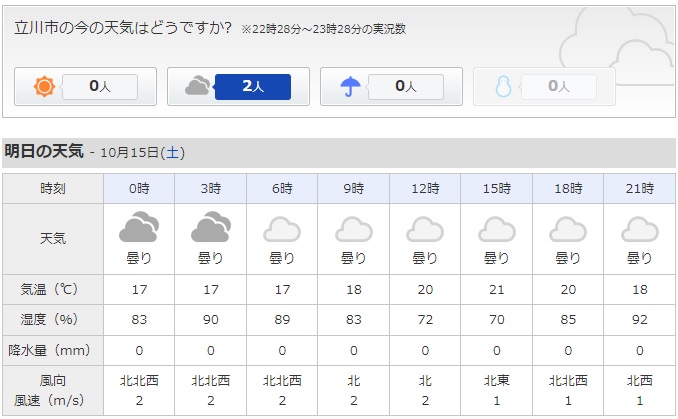
Task: Open the 土 day link in date header
Action: click(x=172, y=153)
